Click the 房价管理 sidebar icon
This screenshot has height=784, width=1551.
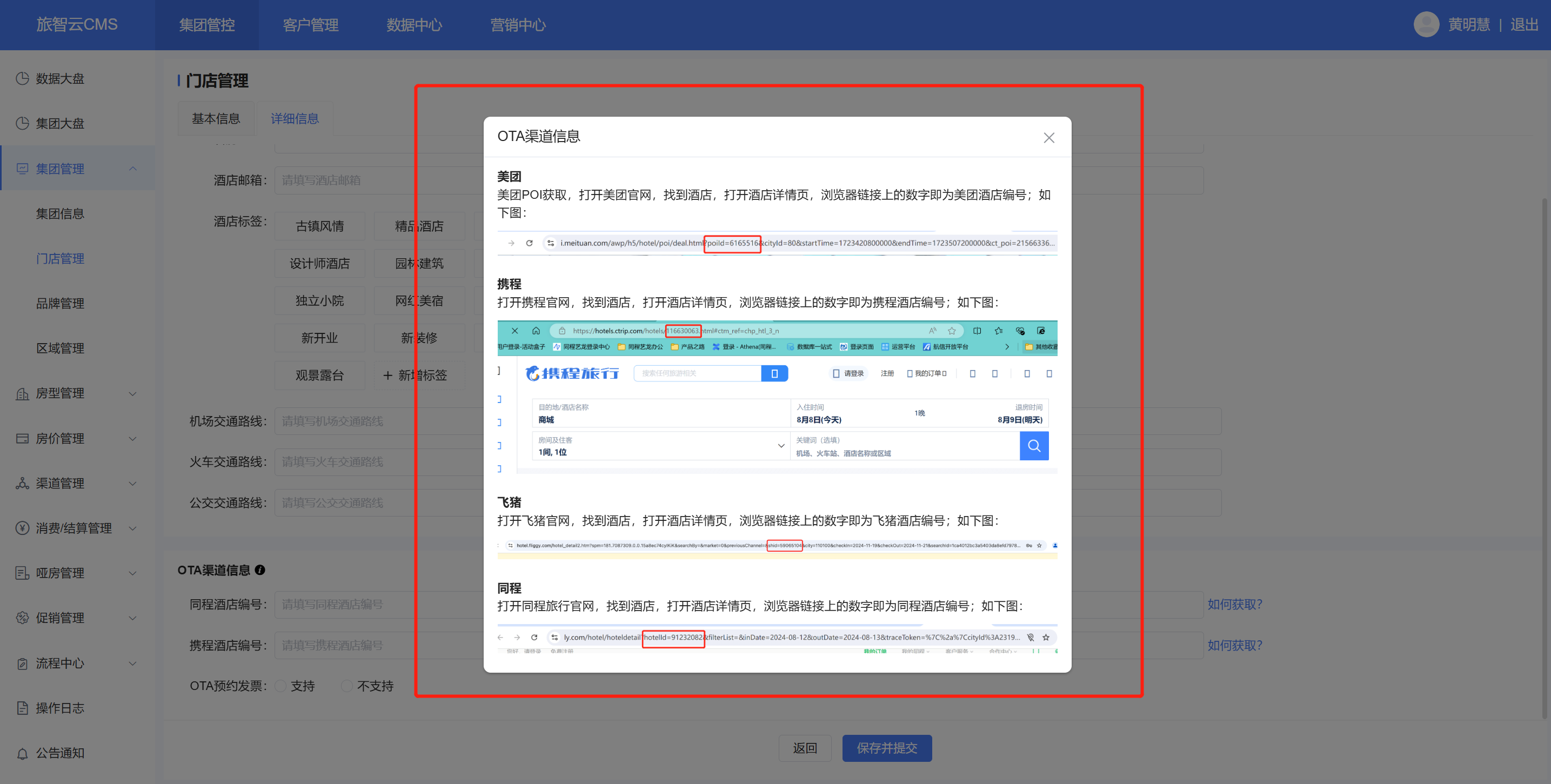pos(22,438)
